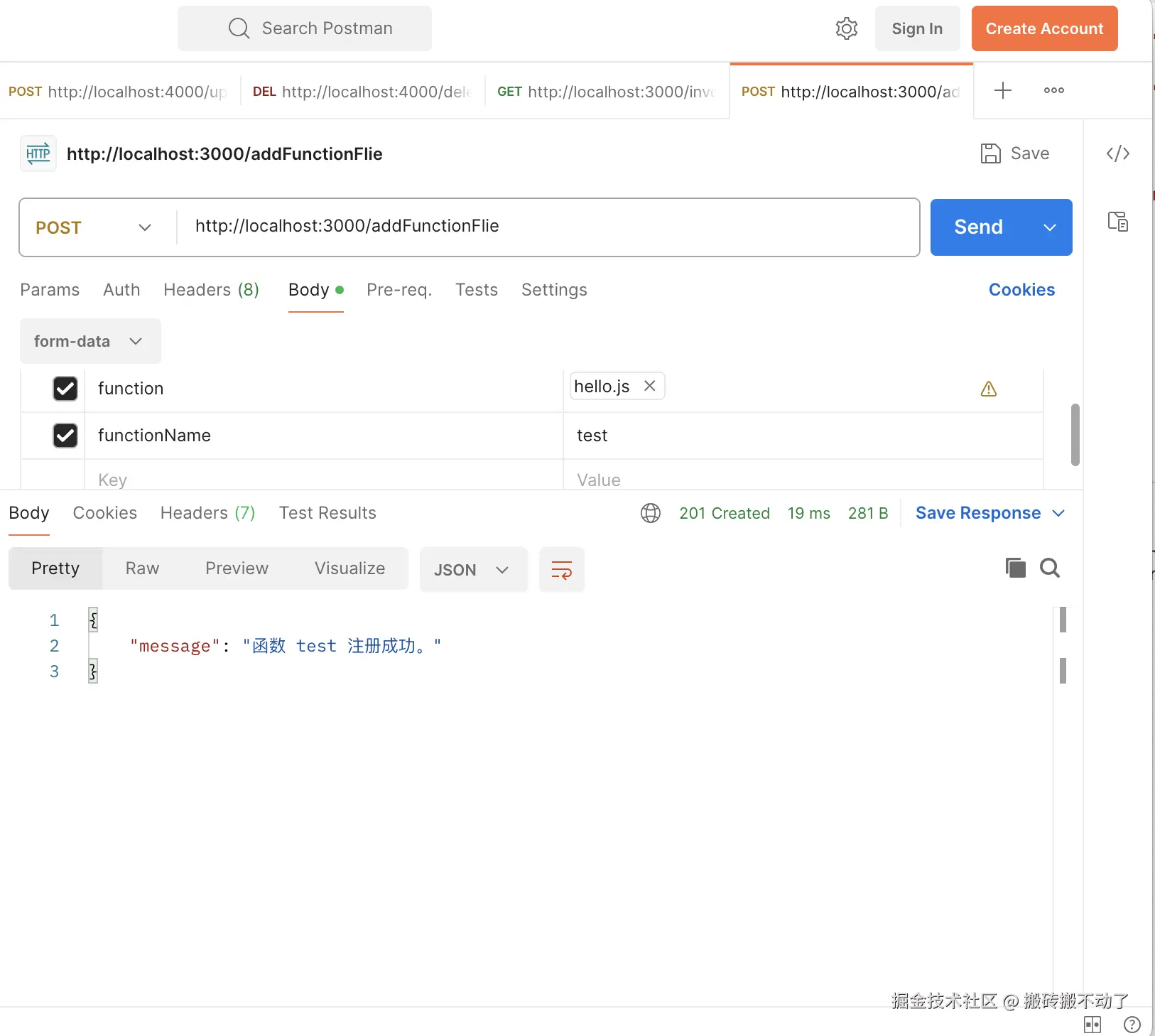Uncheck the function form-data row
The width and height of the screenshot is (1155, 1036).
coord(65,389)
